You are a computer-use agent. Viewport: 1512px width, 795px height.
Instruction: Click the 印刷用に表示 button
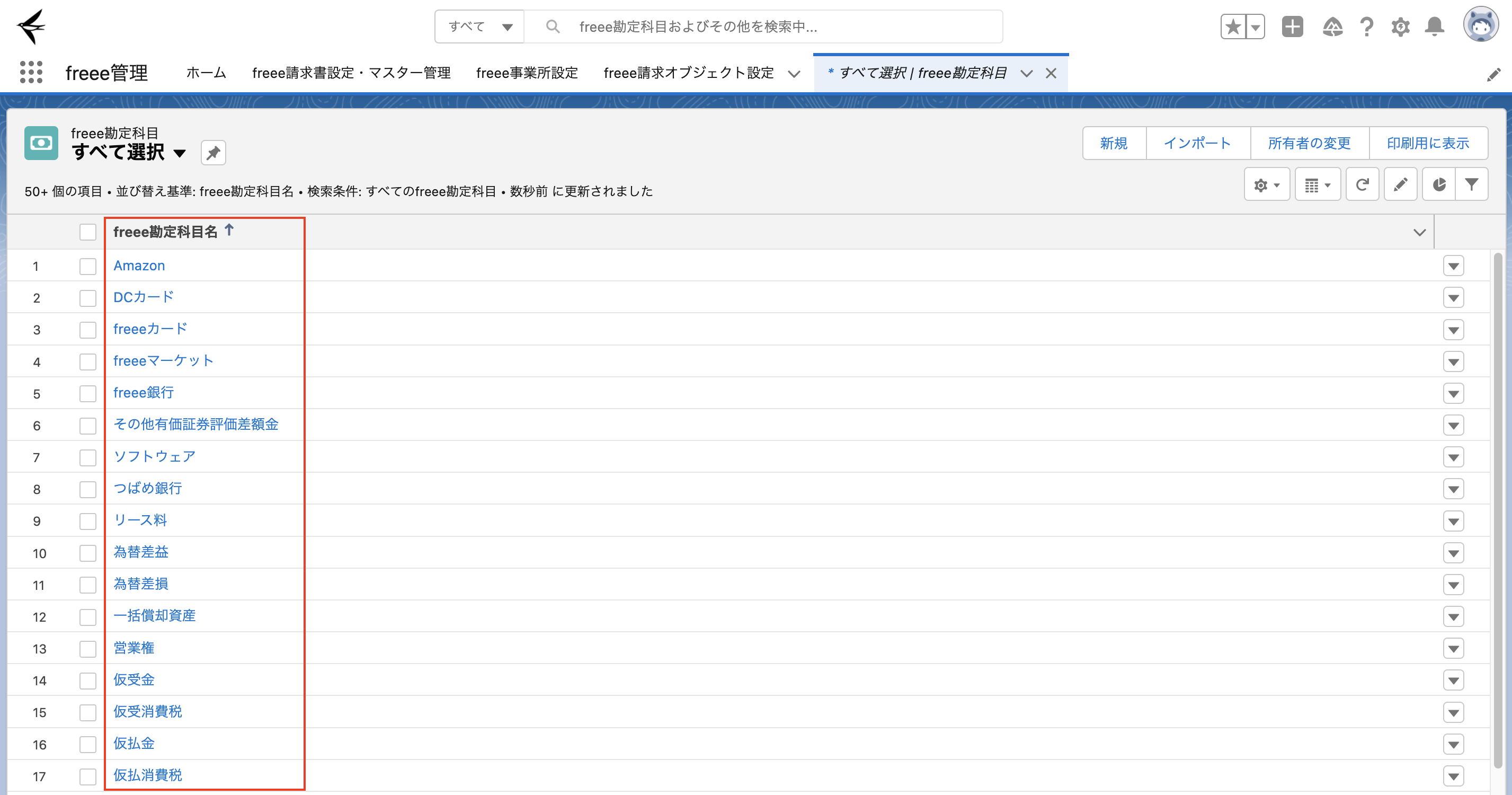tap(1428, 143)
